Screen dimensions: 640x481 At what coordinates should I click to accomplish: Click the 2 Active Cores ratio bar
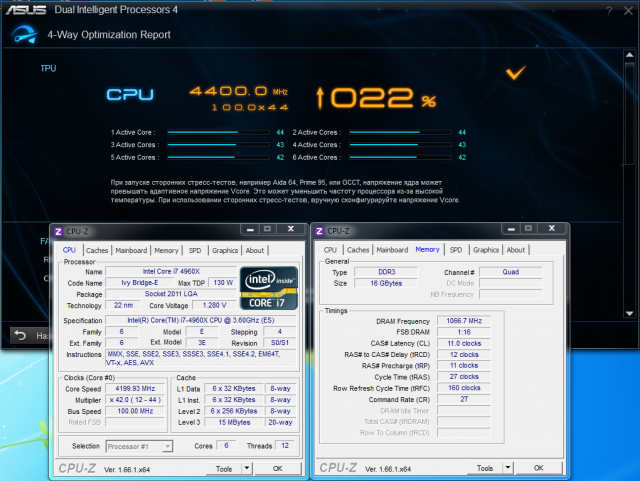[400, 132]
